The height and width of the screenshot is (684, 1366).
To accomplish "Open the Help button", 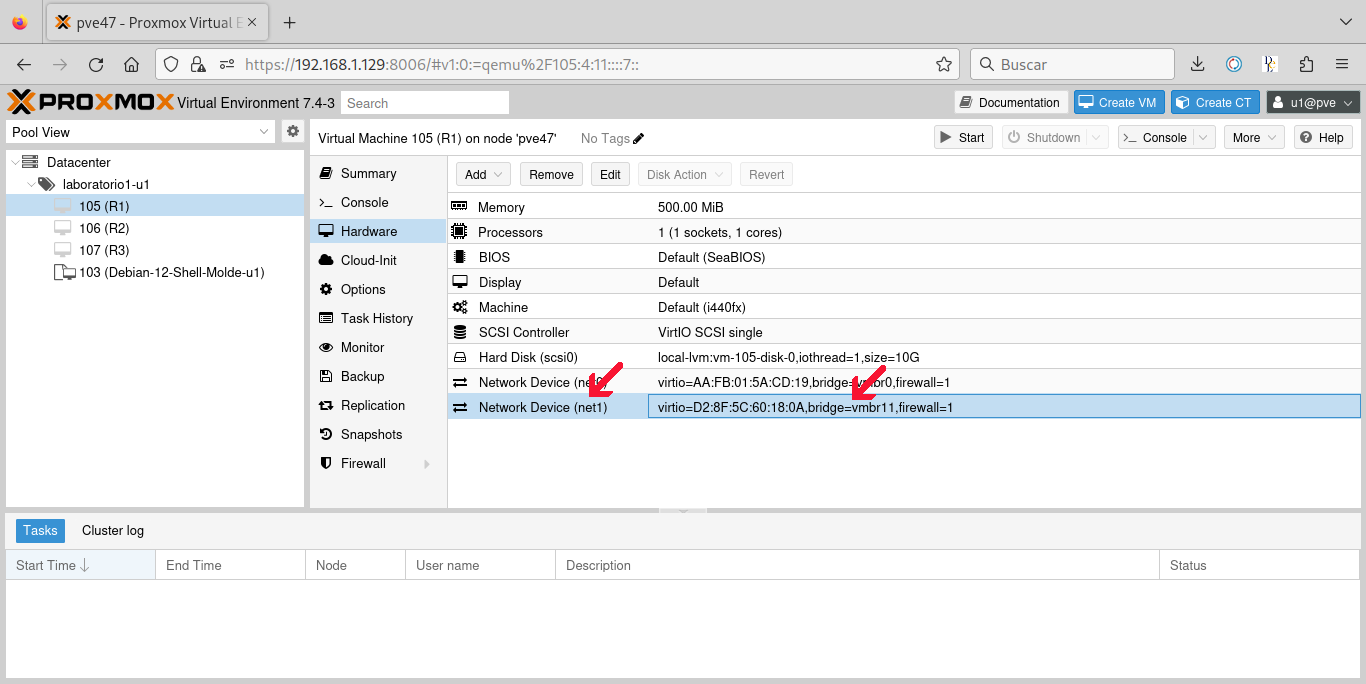I will pyautogui.click(x=1323, y=138).
